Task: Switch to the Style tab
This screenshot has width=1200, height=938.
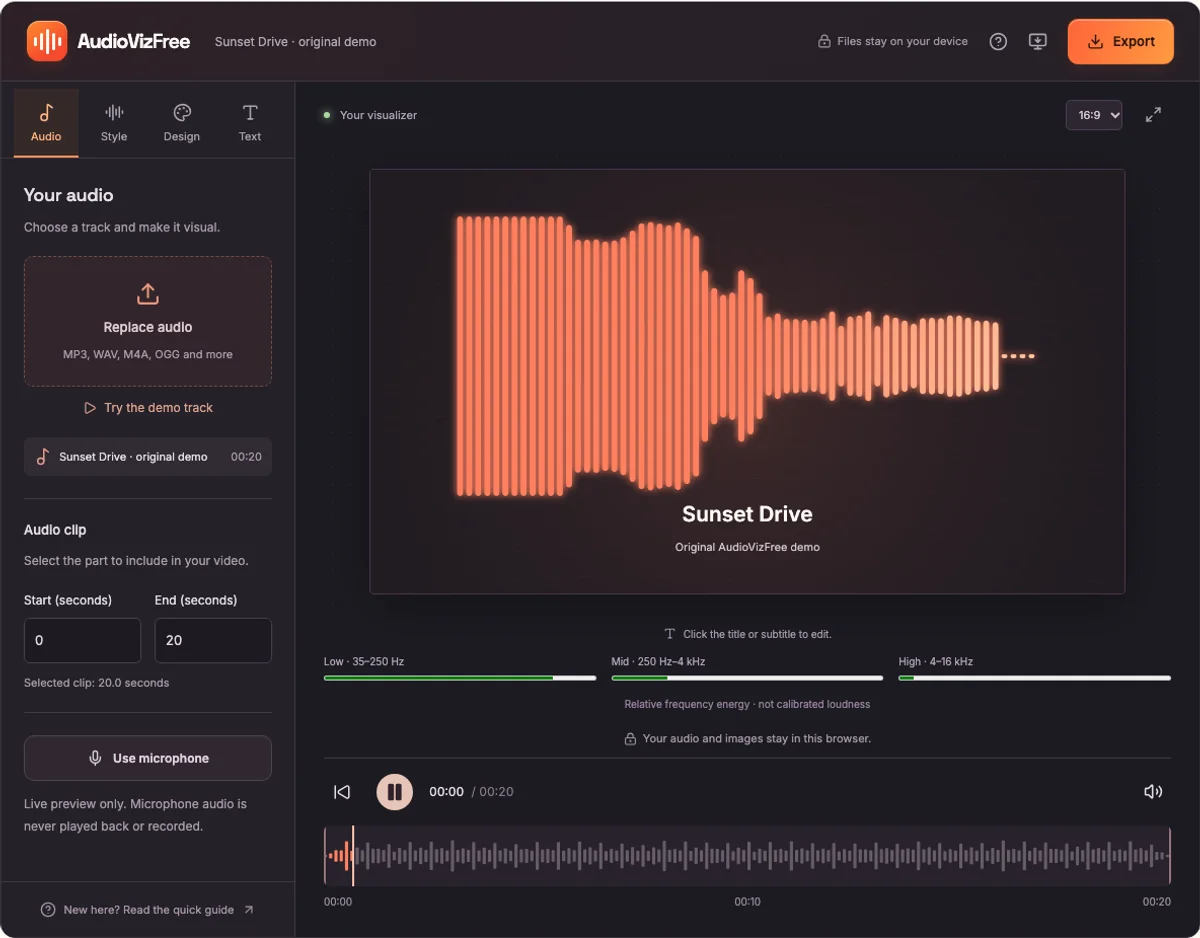Action: click(114, 123)
